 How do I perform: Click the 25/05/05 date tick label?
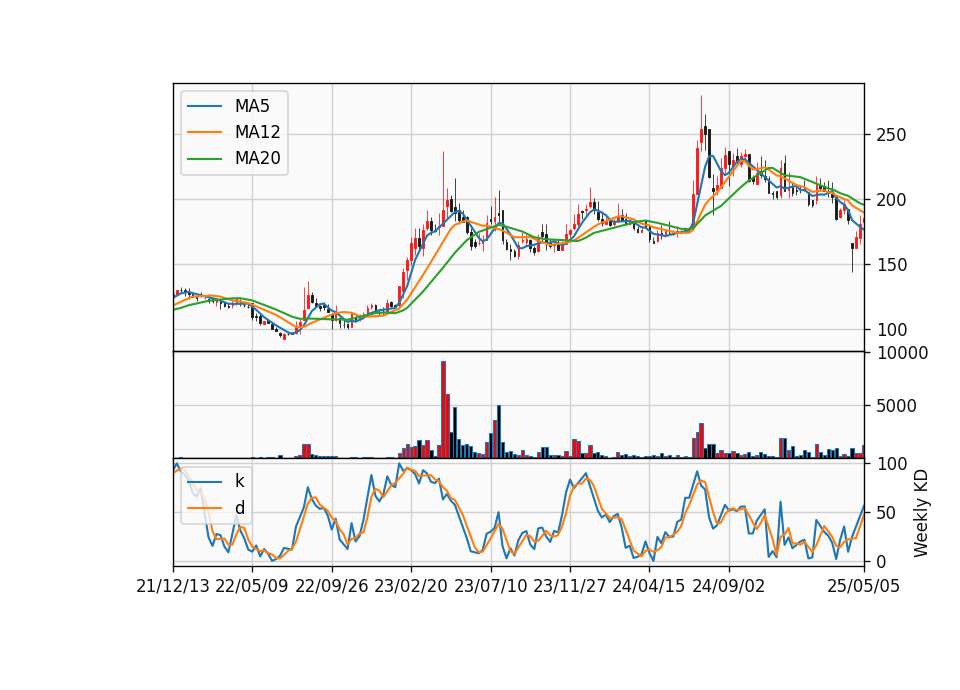coord(864,587)
